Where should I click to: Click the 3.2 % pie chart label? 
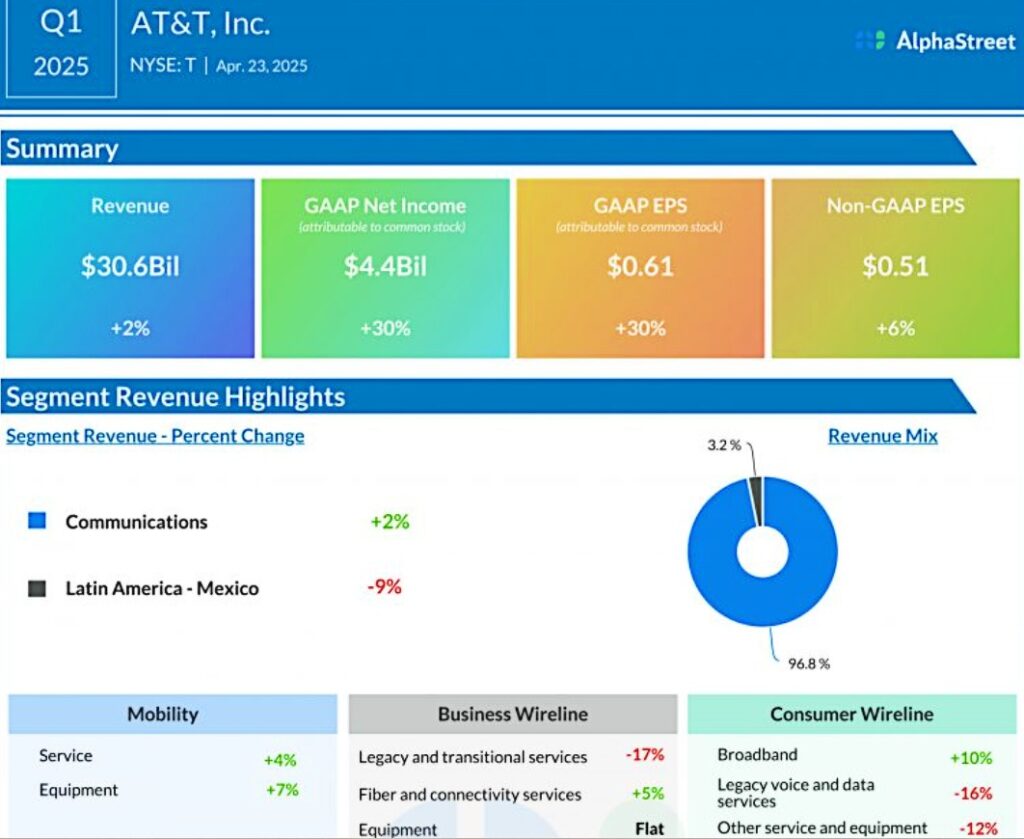point(724,445)
